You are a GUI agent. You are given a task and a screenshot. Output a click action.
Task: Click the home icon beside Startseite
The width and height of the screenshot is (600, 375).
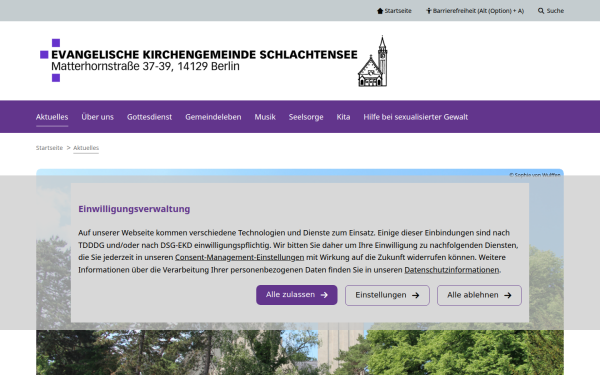point(380,11)
